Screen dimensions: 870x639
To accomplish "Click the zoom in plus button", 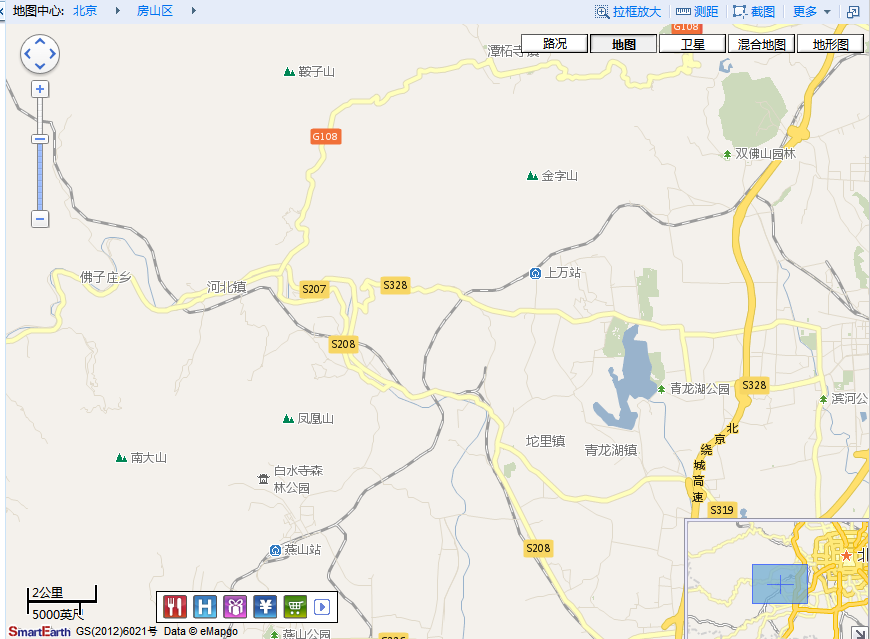I will pos(40,89).
